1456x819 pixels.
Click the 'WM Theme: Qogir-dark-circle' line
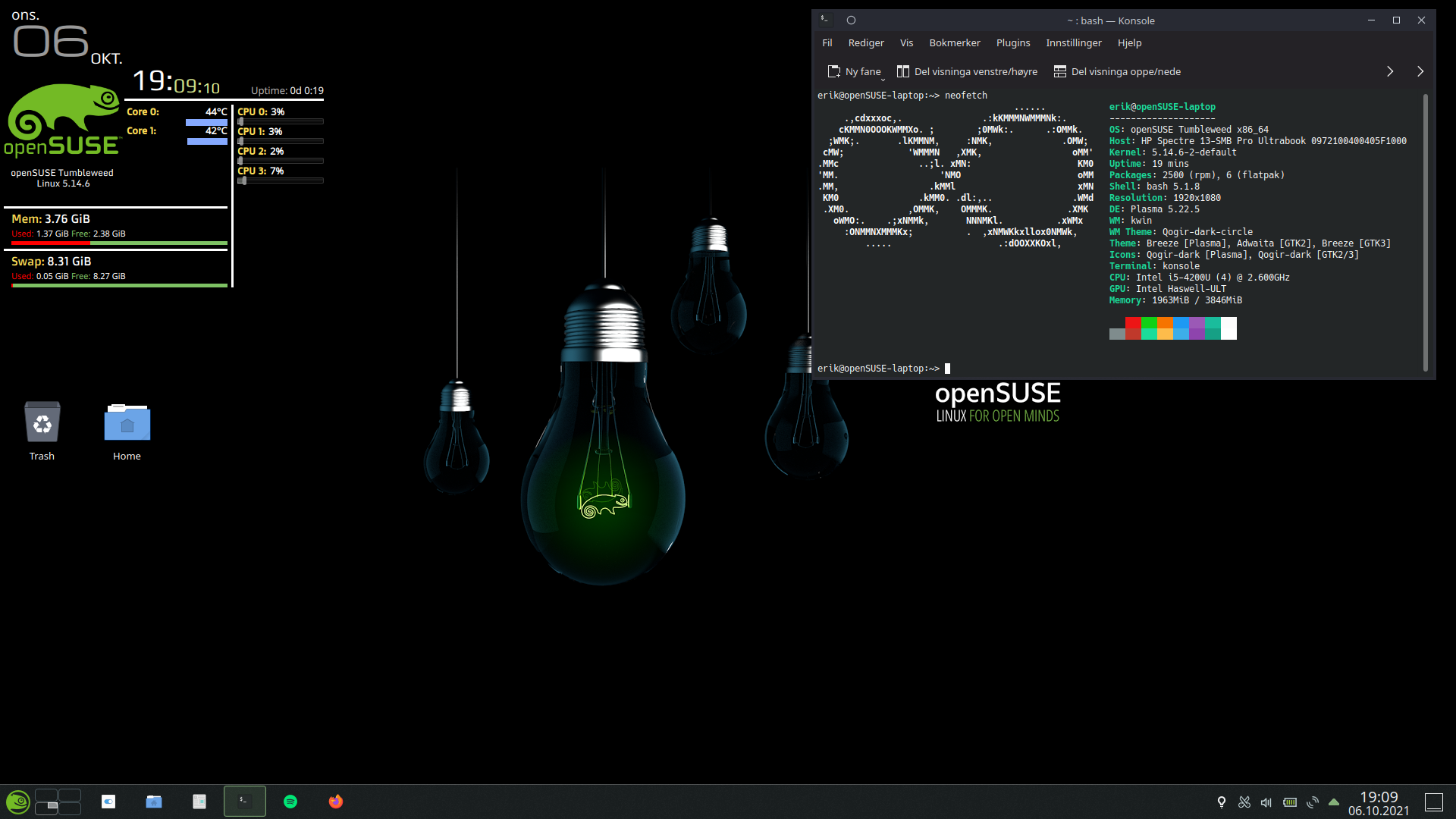click(x=1181, y=232)
